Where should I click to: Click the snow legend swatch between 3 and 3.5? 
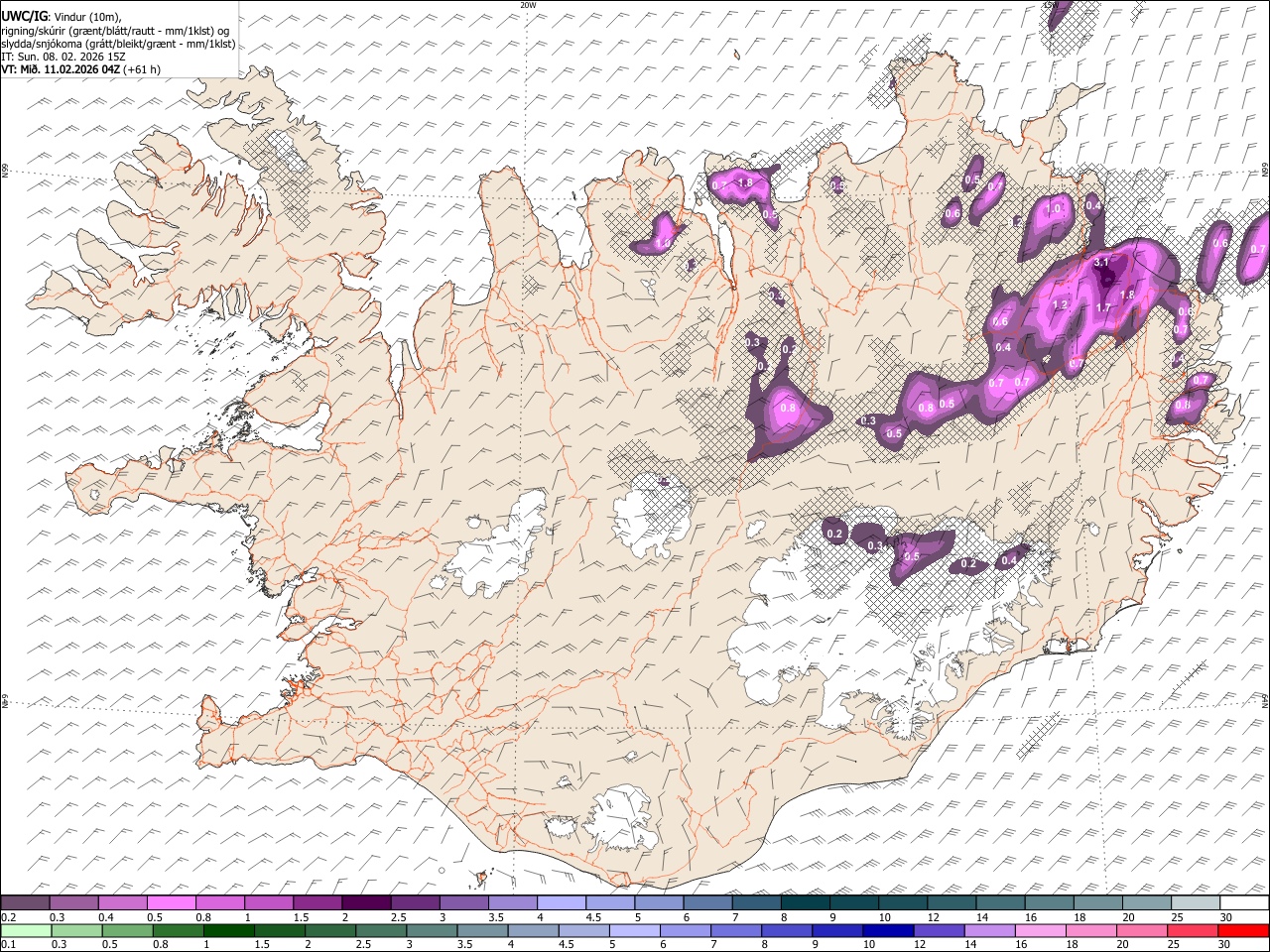point(463,903)
